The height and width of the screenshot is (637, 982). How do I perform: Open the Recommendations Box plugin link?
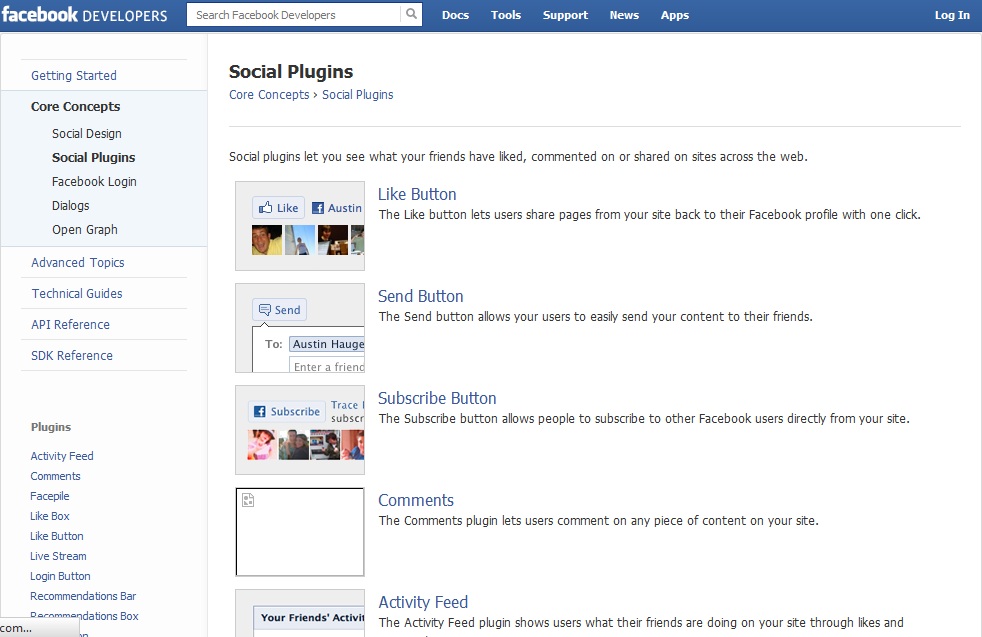[83, 616]
